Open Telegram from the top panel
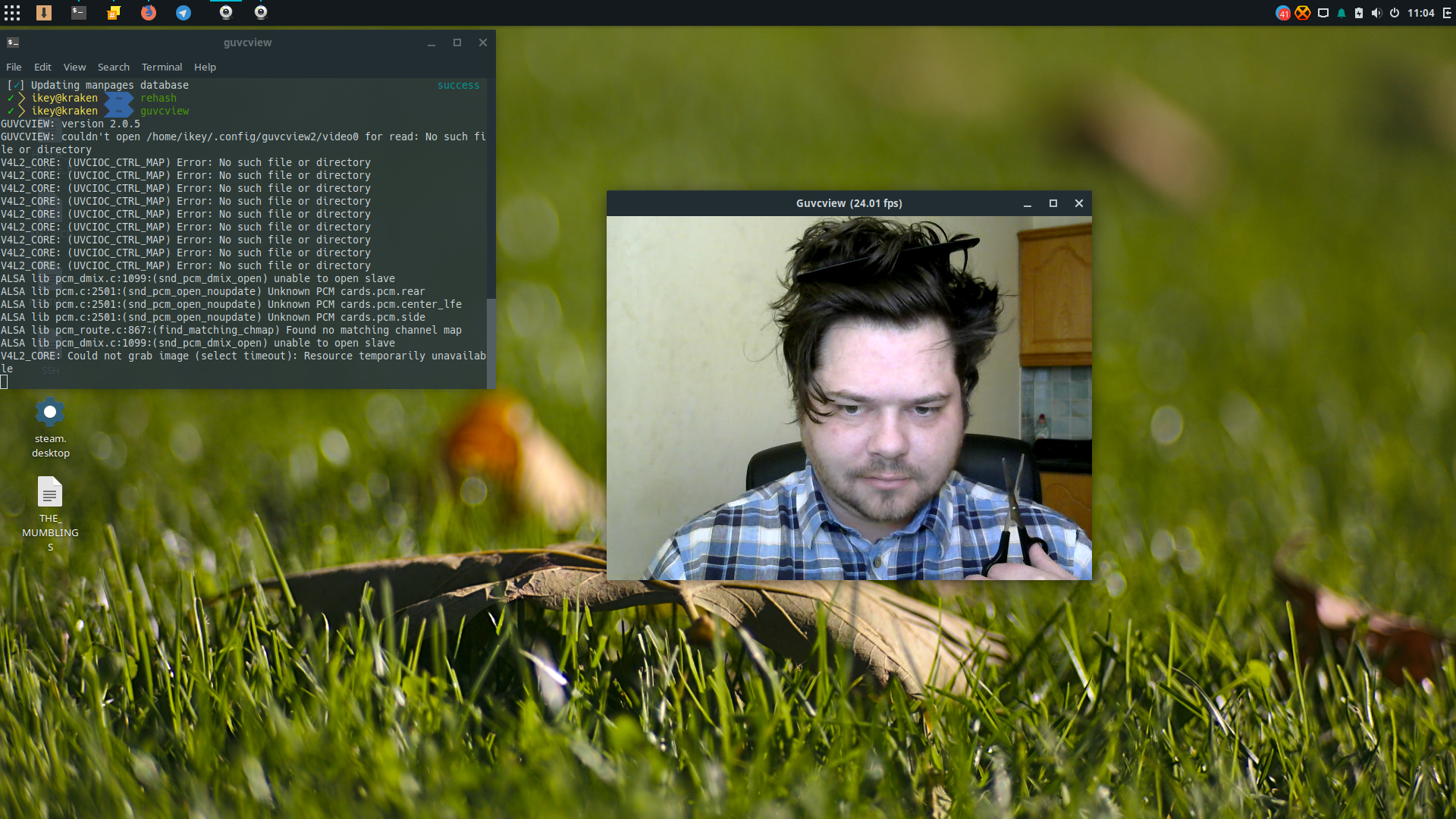 point(184,13)
